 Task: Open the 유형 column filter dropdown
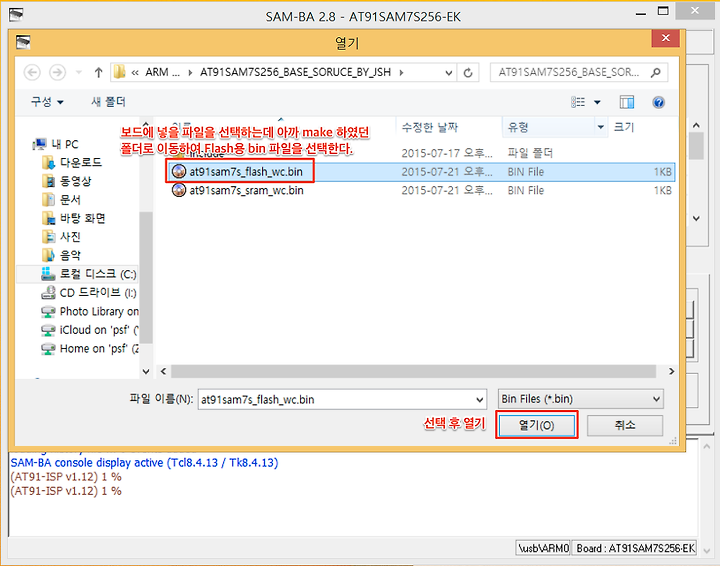point(601,127)
